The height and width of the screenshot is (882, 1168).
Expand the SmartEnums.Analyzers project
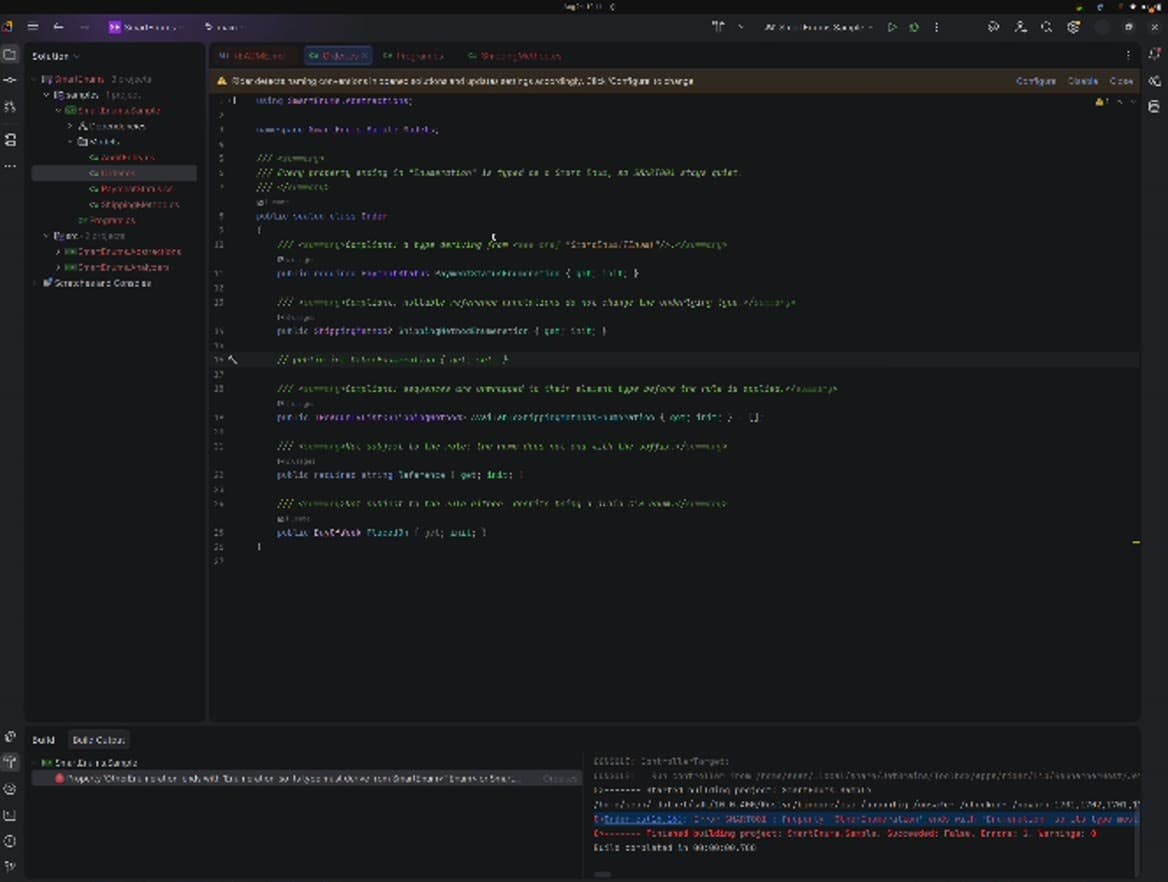58,267
